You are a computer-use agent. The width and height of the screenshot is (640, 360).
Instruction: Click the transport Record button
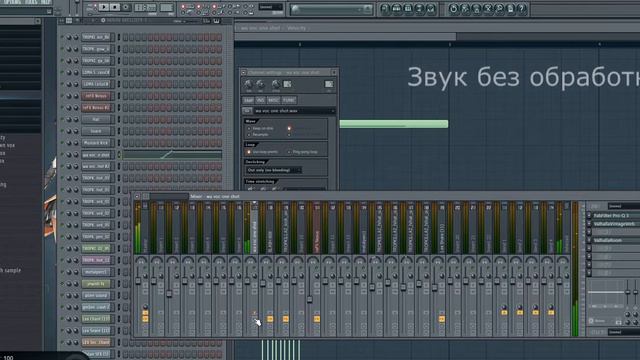pos(126,7)
